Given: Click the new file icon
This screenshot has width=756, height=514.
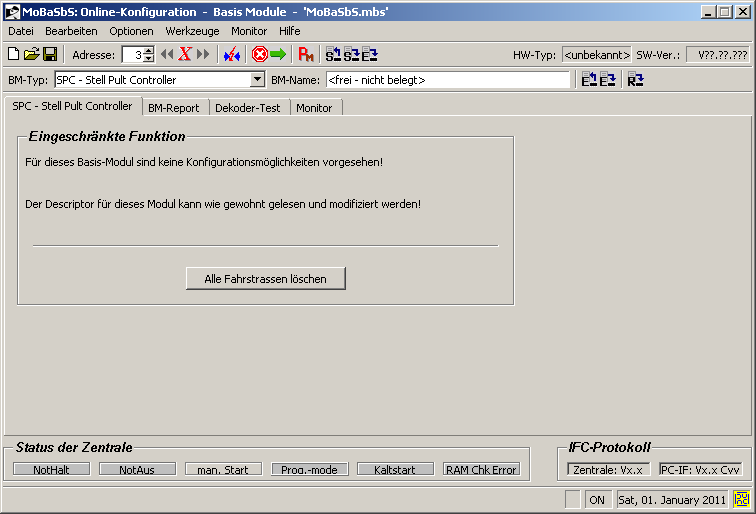Looking at the screenshot, I should (x=14, y=55).
